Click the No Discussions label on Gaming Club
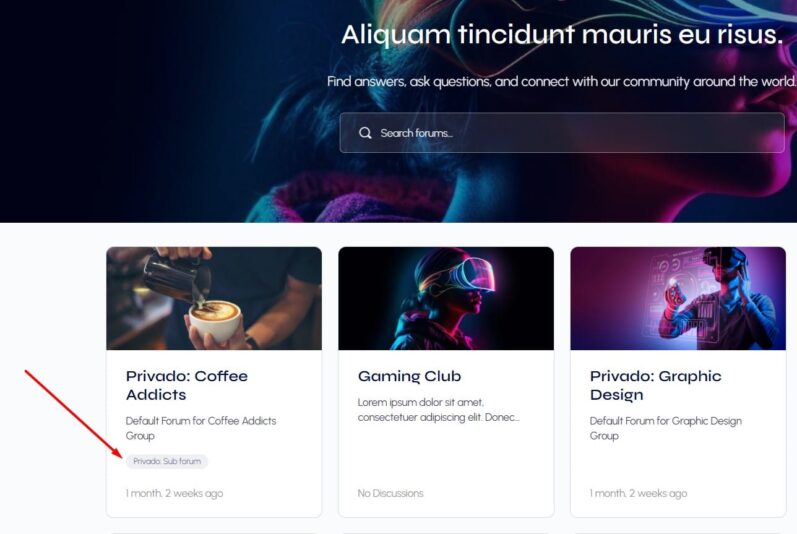Viewport: 797px width, 534px height. pos(390,493)
